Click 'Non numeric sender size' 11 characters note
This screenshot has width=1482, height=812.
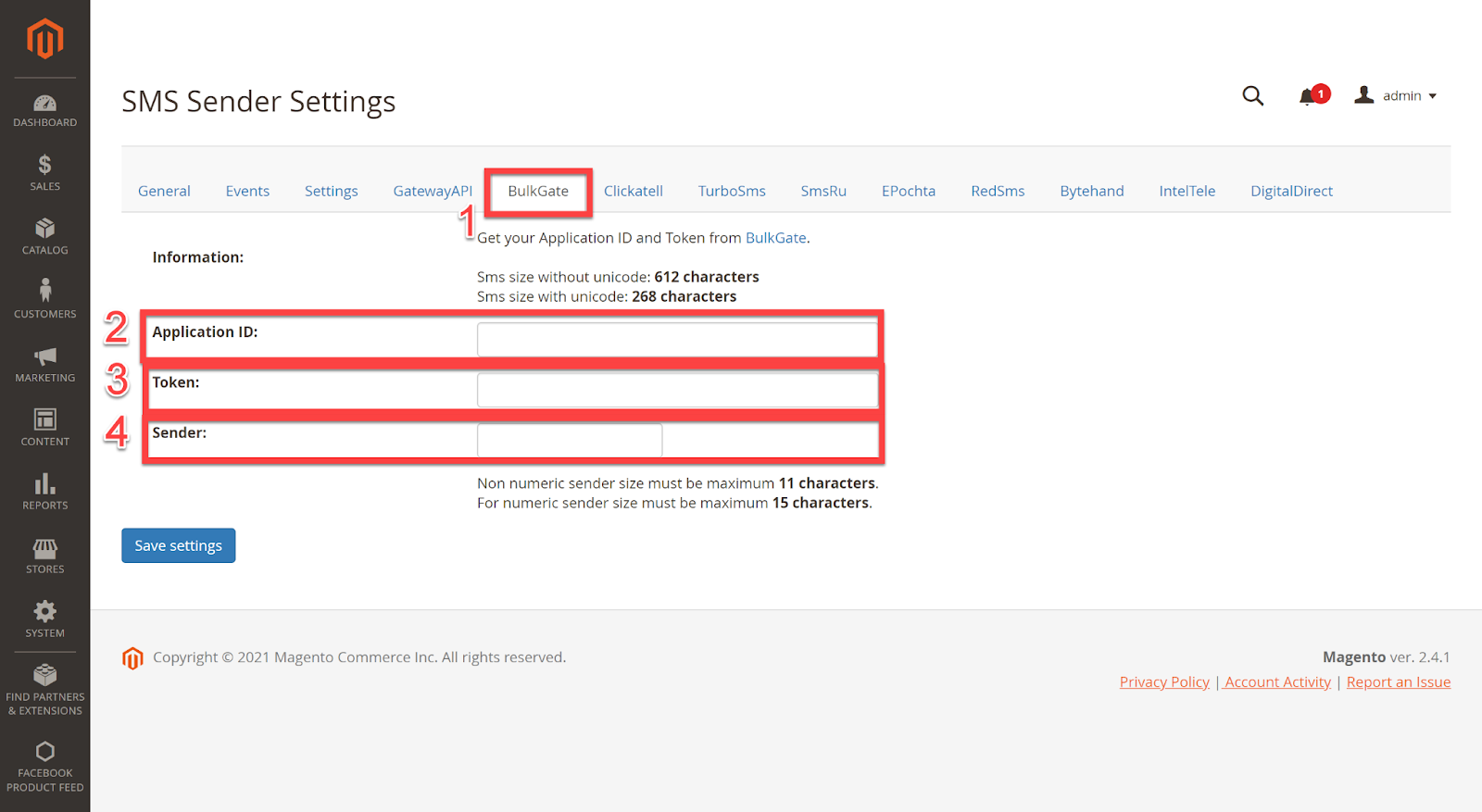point(677,483)
